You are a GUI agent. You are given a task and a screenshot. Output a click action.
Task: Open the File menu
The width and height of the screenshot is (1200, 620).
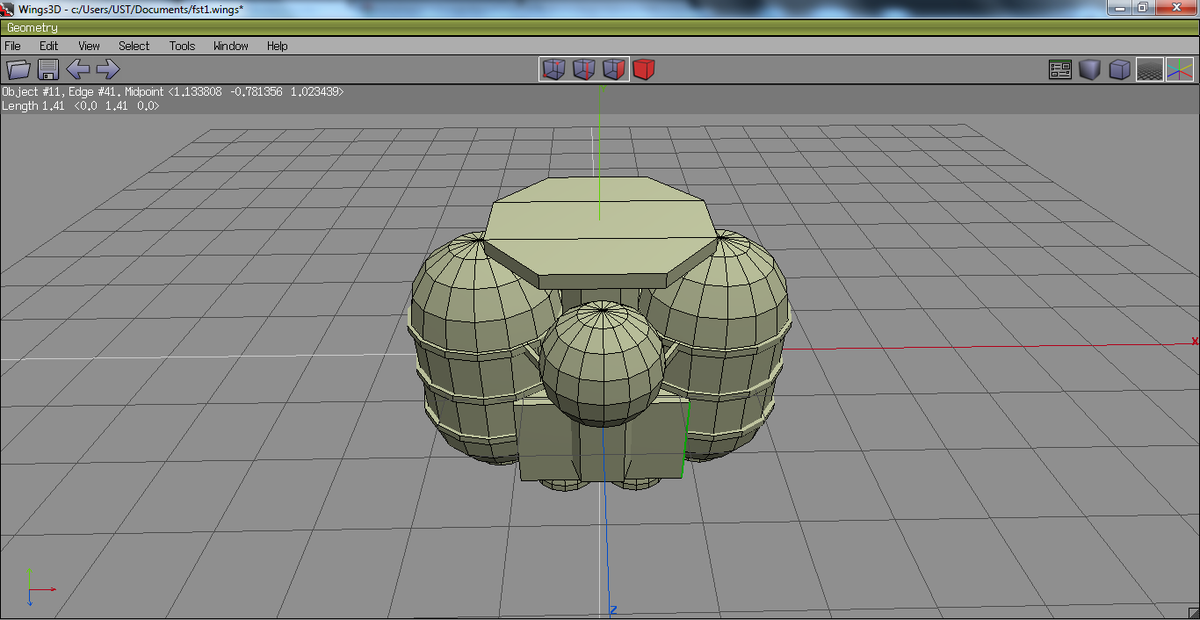(x=13, y=46)
